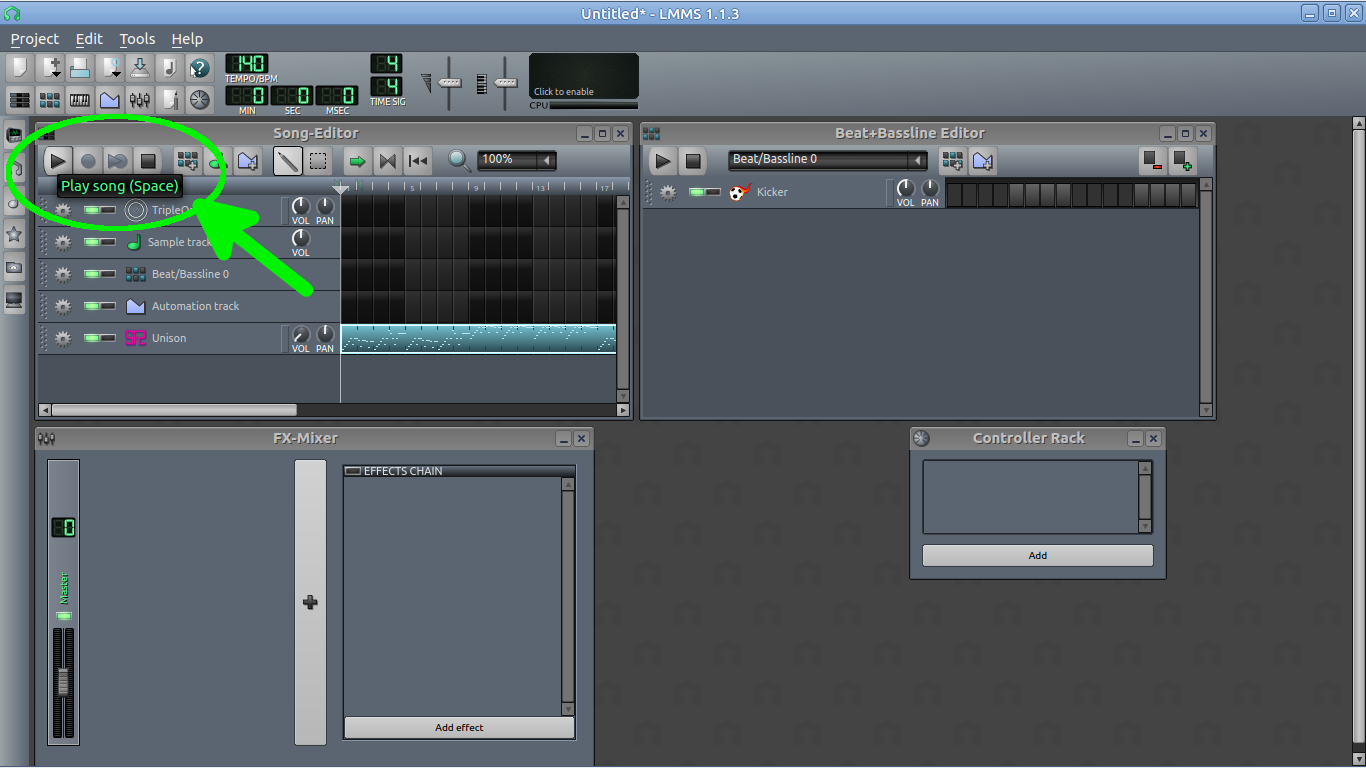1366x768 pixels.
Task: Add automation track in Song-Editor
Action: [248, 160]
